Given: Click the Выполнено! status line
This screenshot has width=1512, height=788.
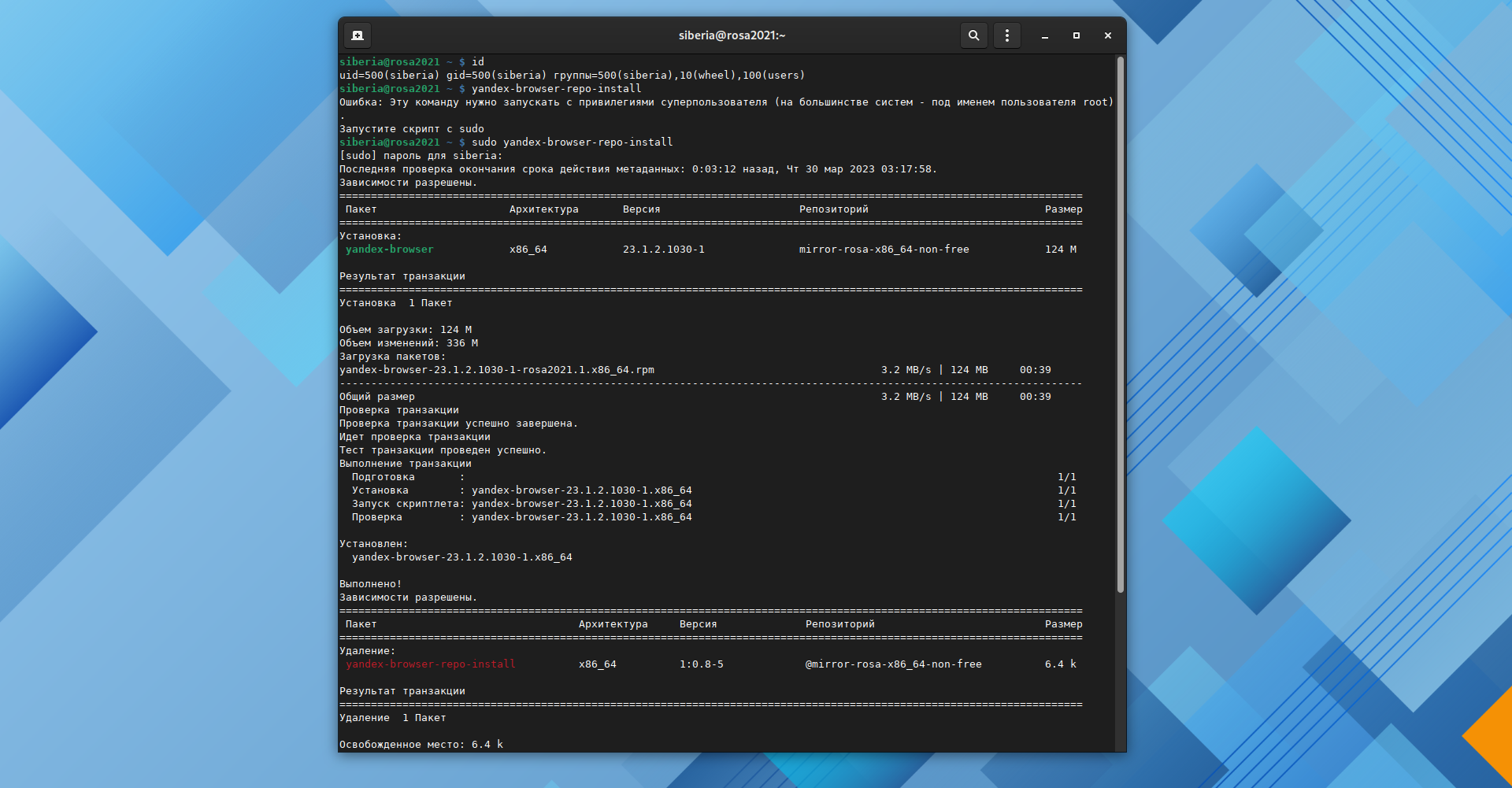Looking at the screenshot, I should [370, 584].
